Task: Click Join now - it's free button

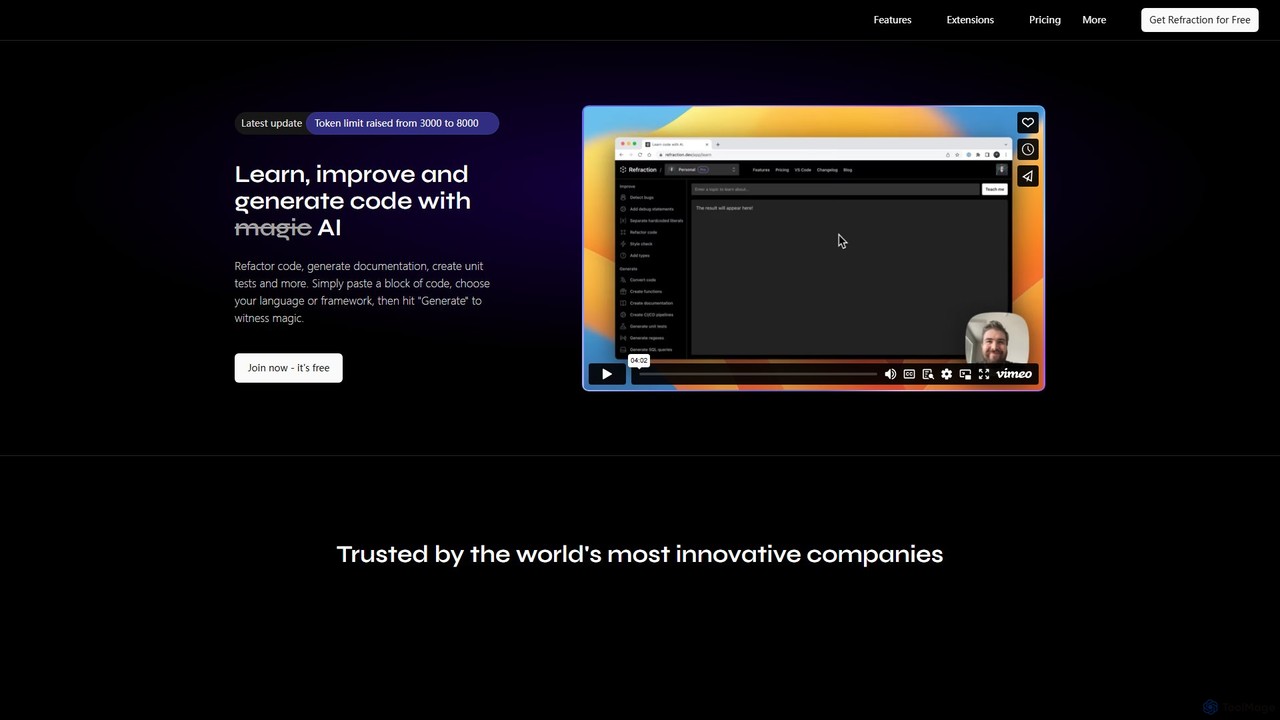Action: (x=289, y=368)
